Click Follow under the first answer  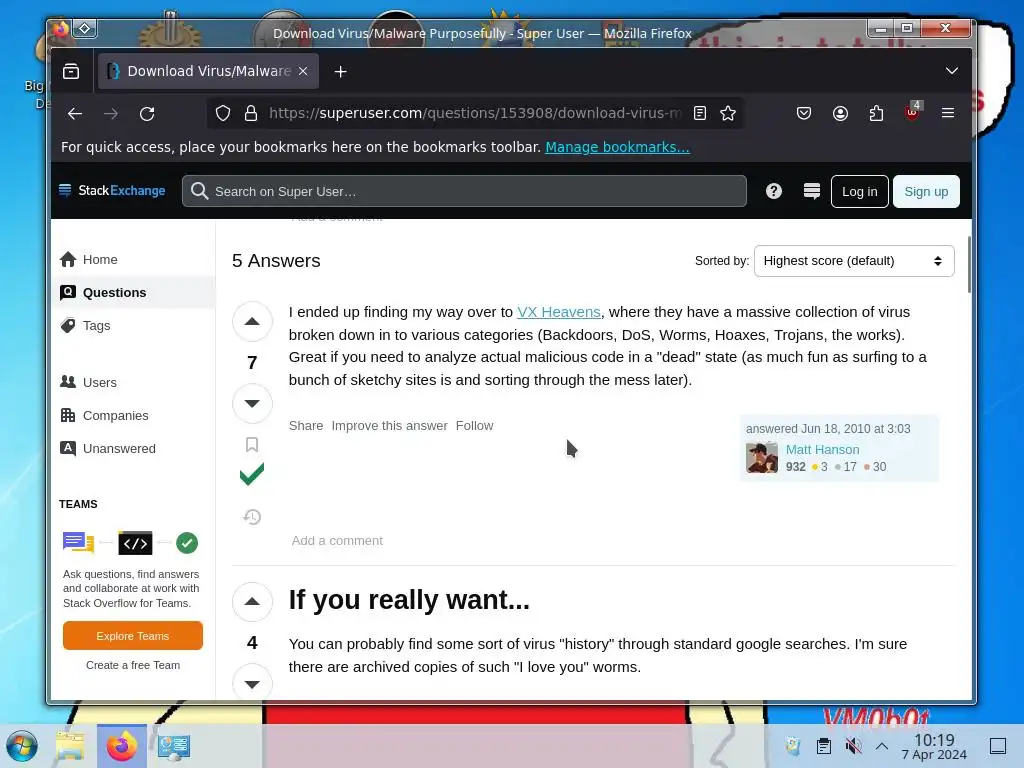coord(474,426)
